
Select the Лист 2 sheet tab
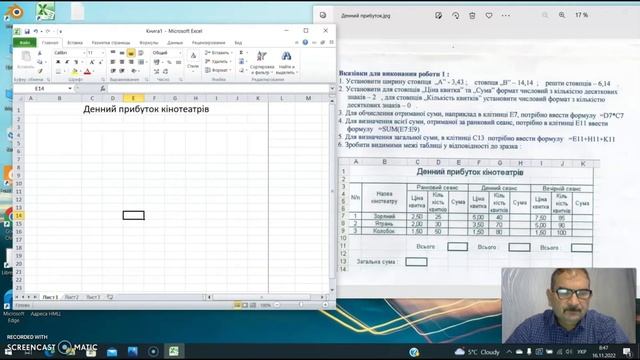(71, 297)
